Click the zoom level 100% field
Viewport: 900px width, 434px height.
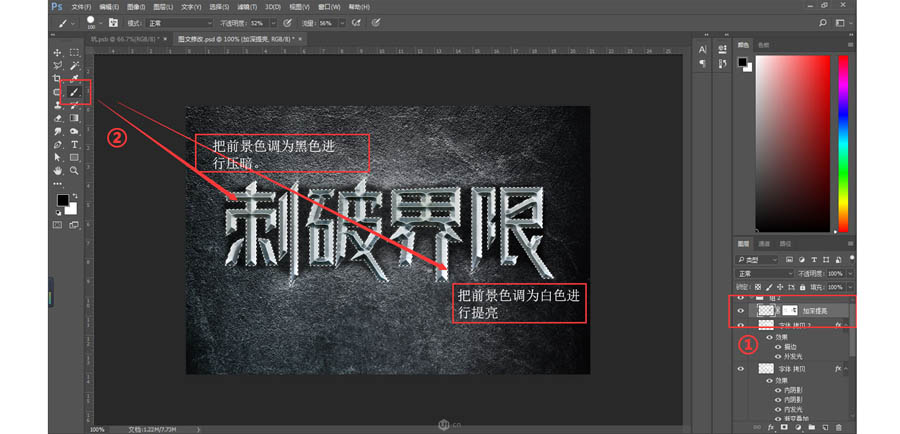(98, 429)
